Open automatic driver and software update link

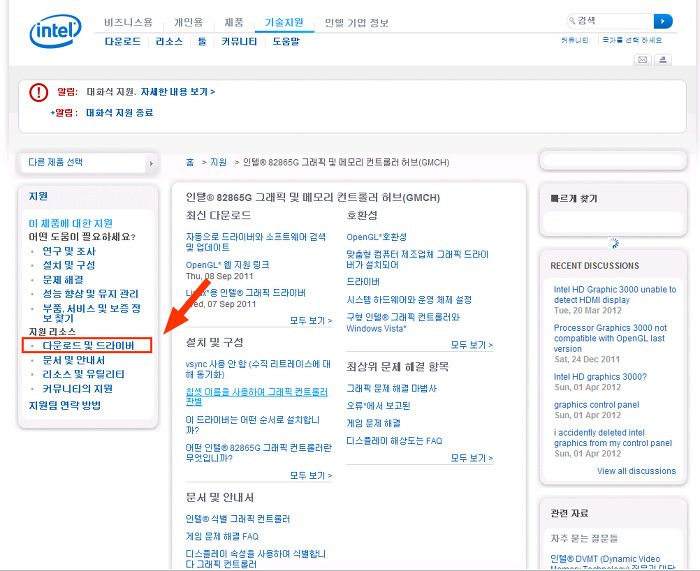coord(256,242)
